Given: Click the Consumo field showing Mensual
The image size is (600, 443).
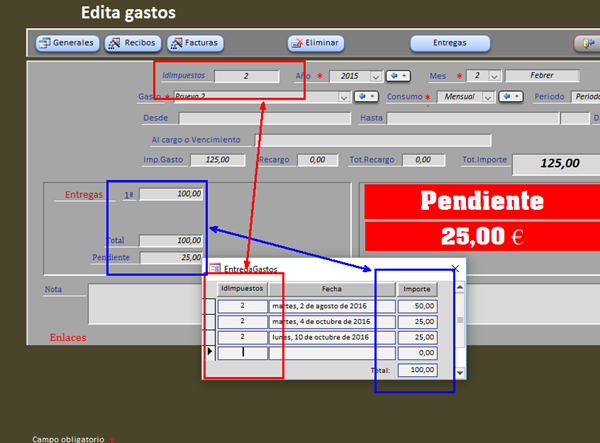Looking at the screenshot, I should pyautogui.click(x=460, y=97).
